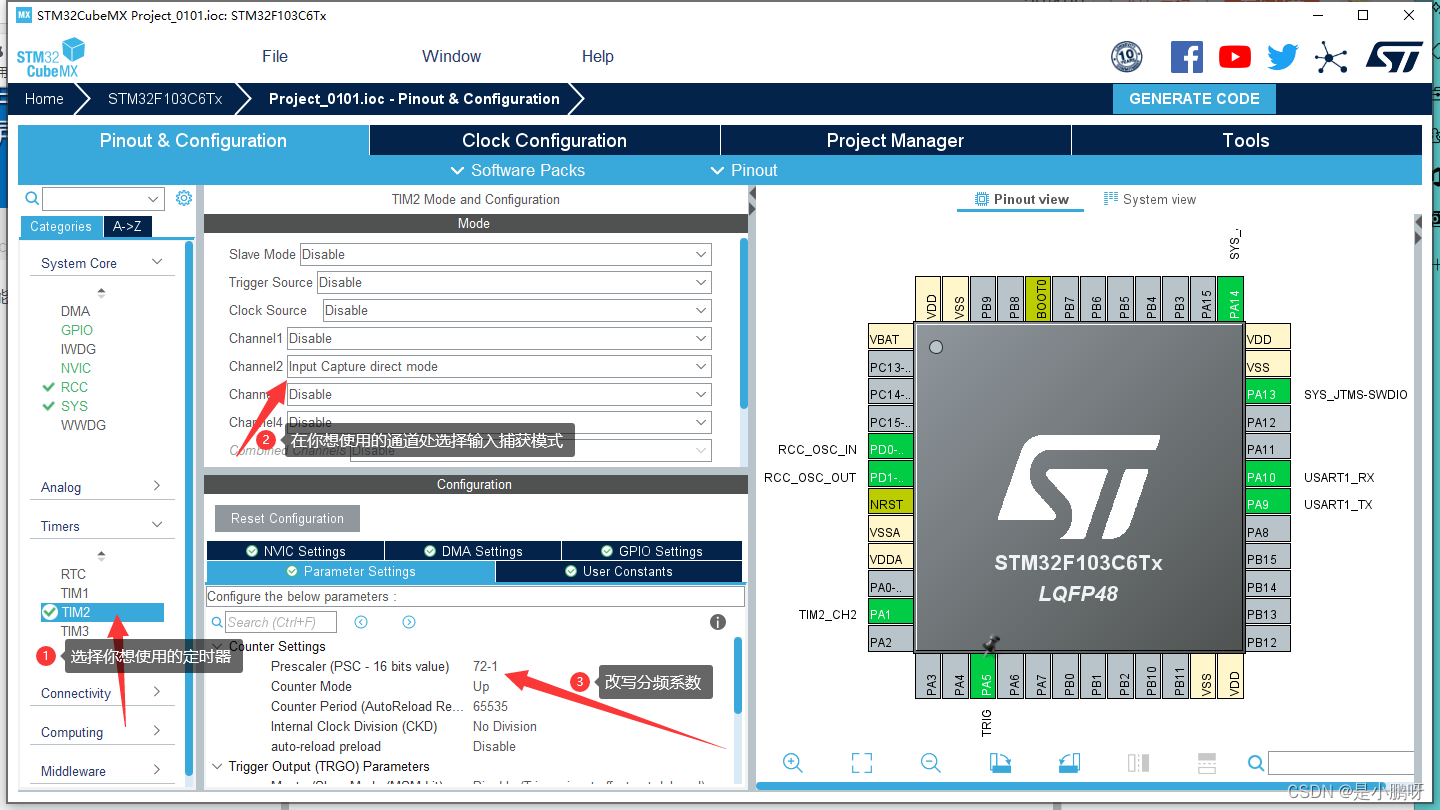Image resolution: width=1440 pixels, height=810 pixels.
Task: Click the green PA5 pin
Action: [985, 675]
